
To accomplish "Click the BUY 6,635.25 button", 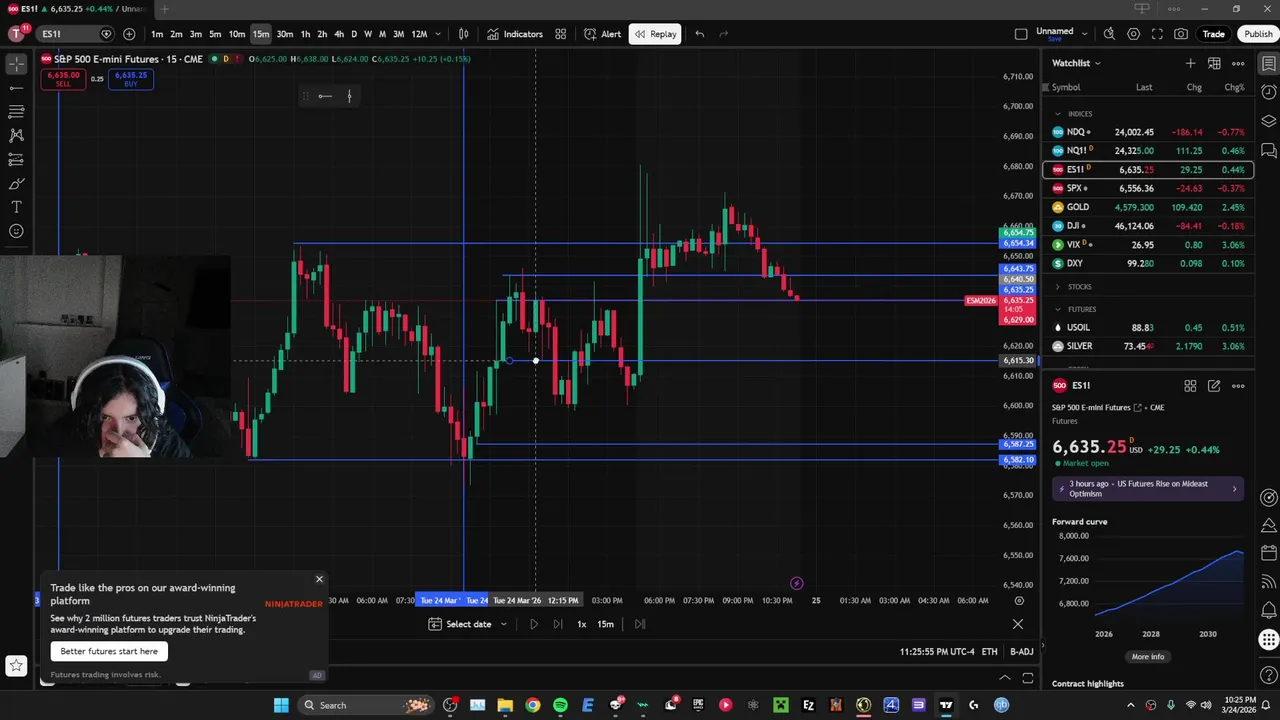I will pos(131,79).
